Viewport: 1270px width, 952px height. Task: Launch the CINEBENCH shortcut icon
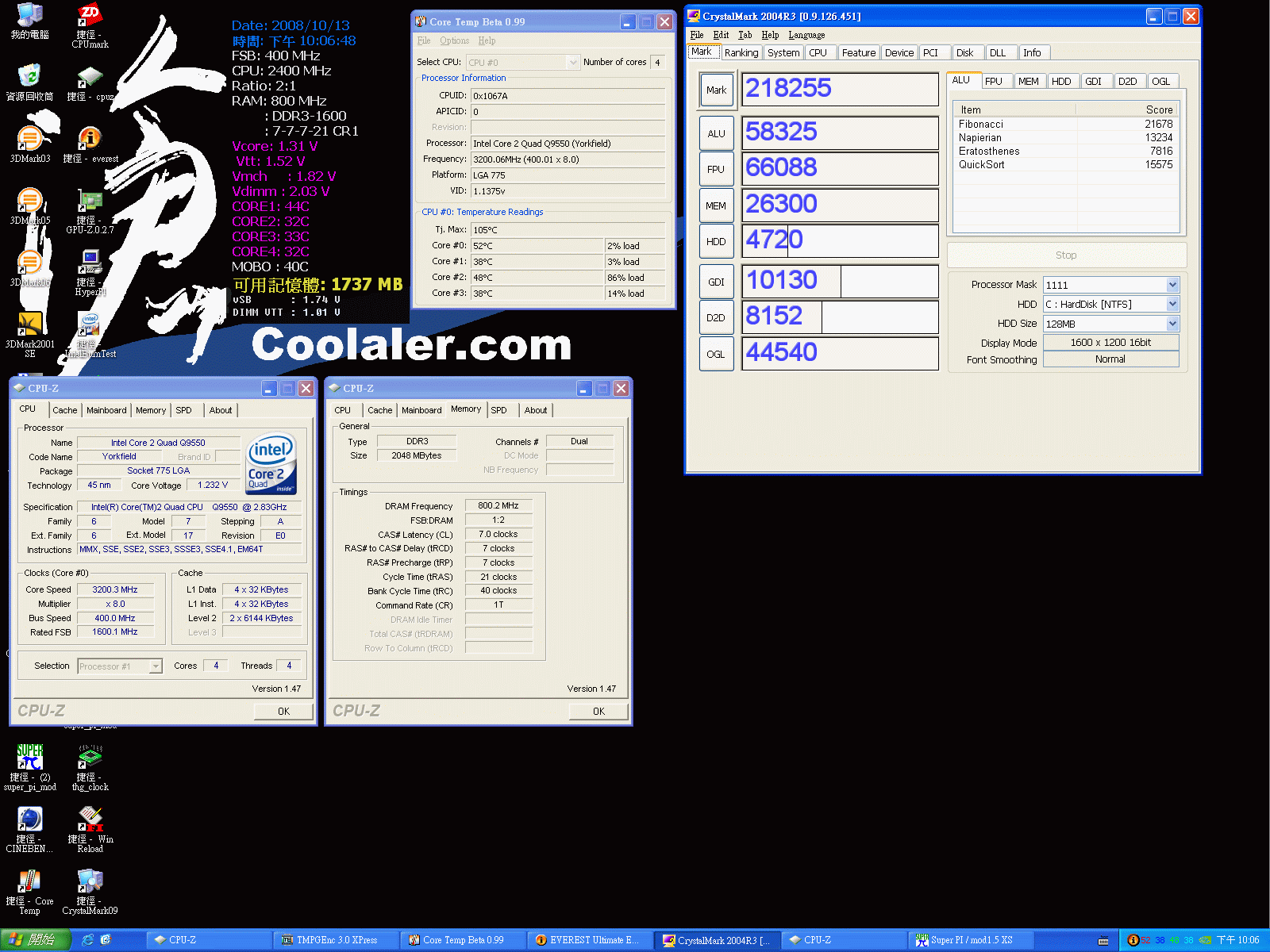tap(30, 829)
